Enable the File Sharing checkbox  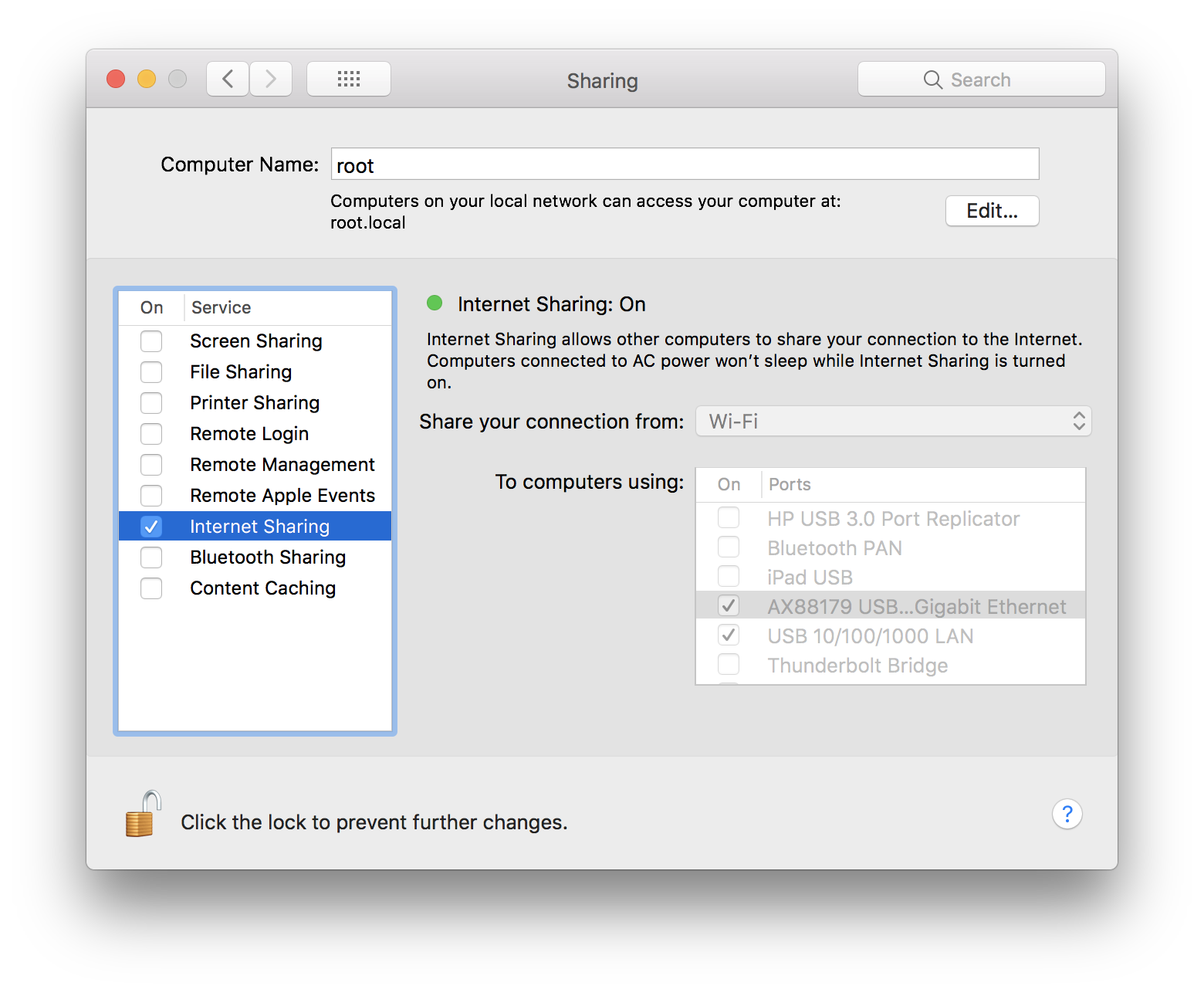coord(151,372)
